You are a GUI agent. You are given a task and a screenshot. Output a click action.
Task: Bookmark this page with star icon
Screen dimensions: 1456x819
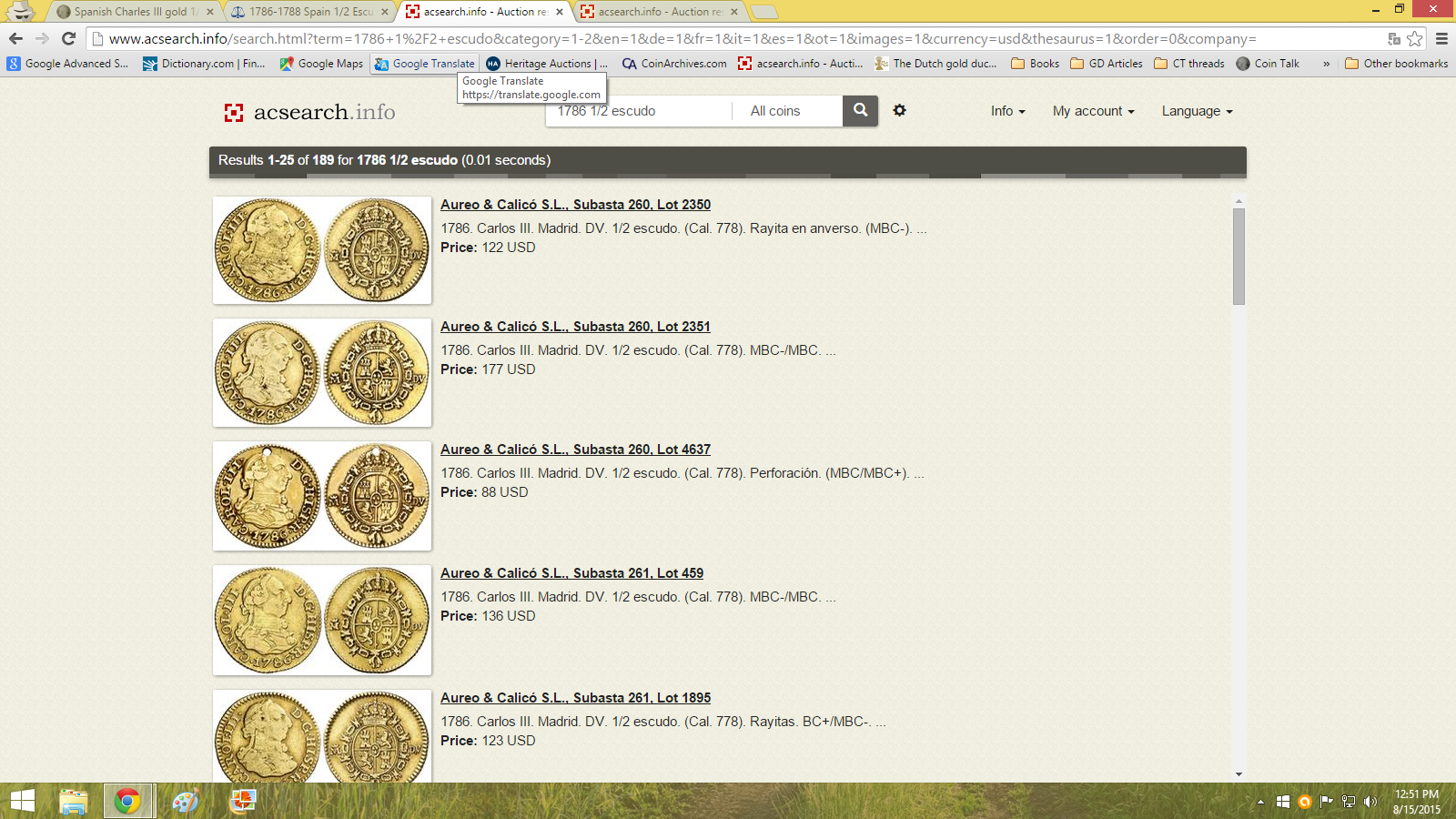pos(1414,38)
